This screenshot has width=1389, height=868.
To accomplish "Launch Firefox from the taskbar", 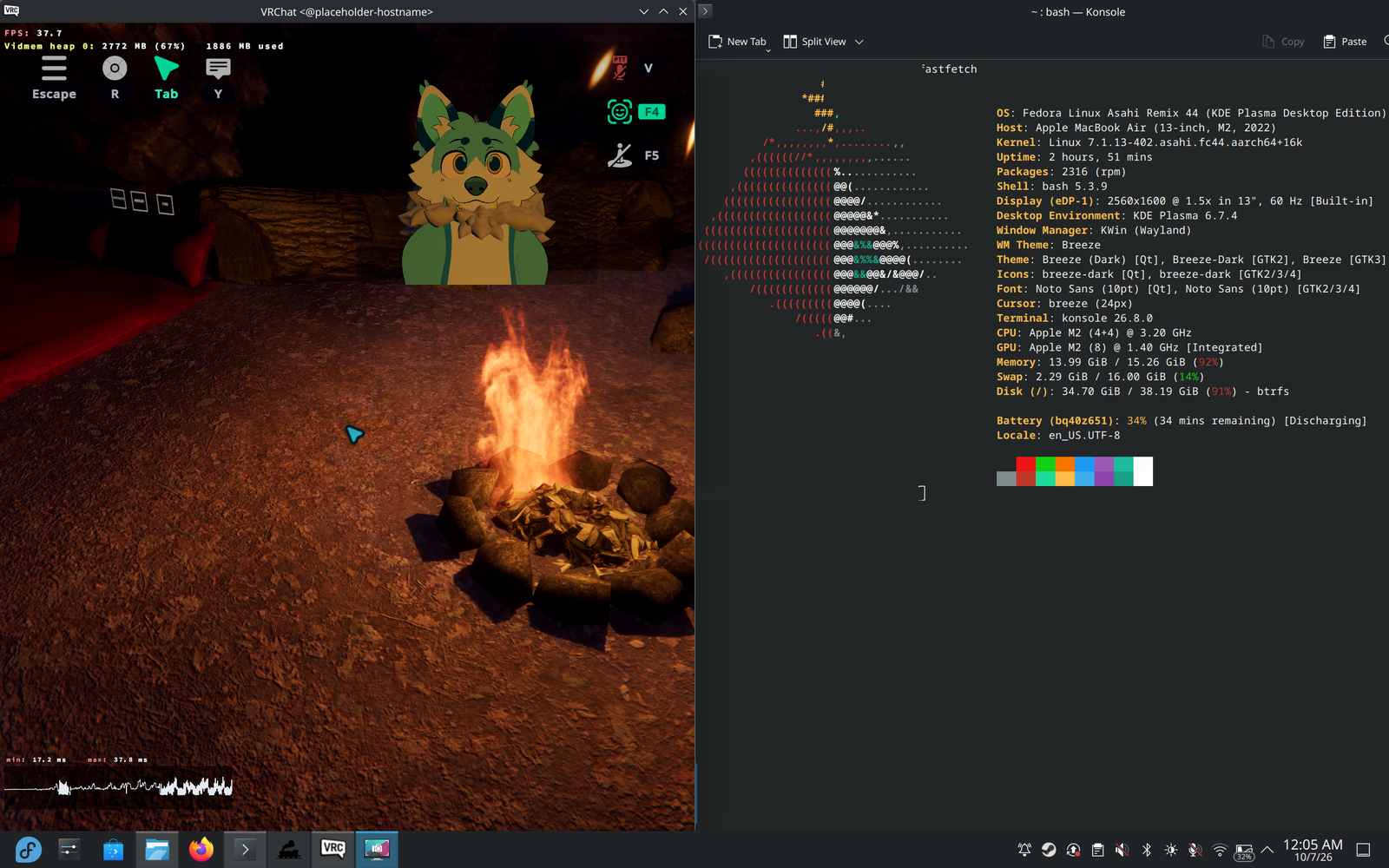I will (201, 850).
